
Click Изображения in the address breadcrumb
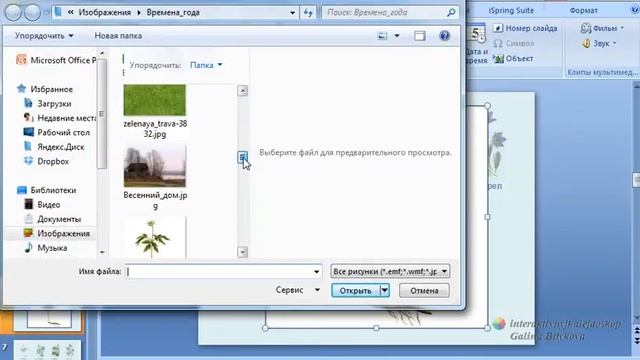point(105,13)
